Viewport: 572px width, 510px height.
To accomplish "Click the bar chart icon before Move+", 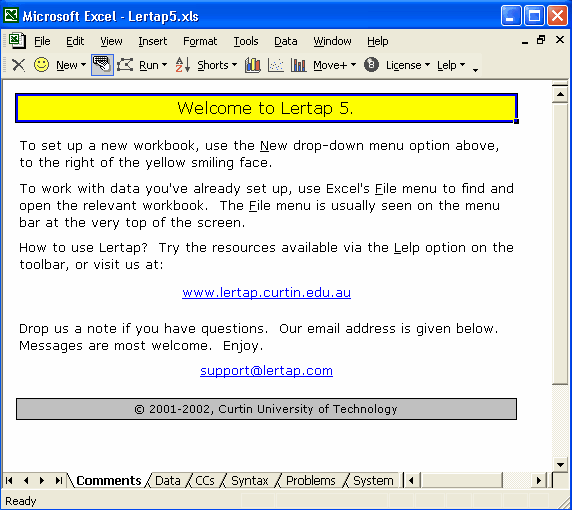I will click(x=298, y=65).
